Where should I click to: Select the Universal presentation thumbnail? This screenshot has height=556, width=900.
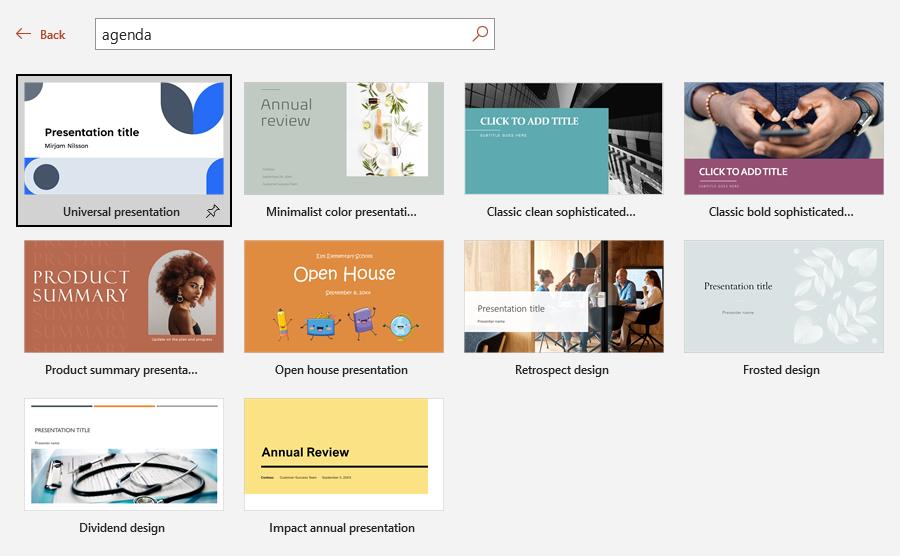pos(124,138)
